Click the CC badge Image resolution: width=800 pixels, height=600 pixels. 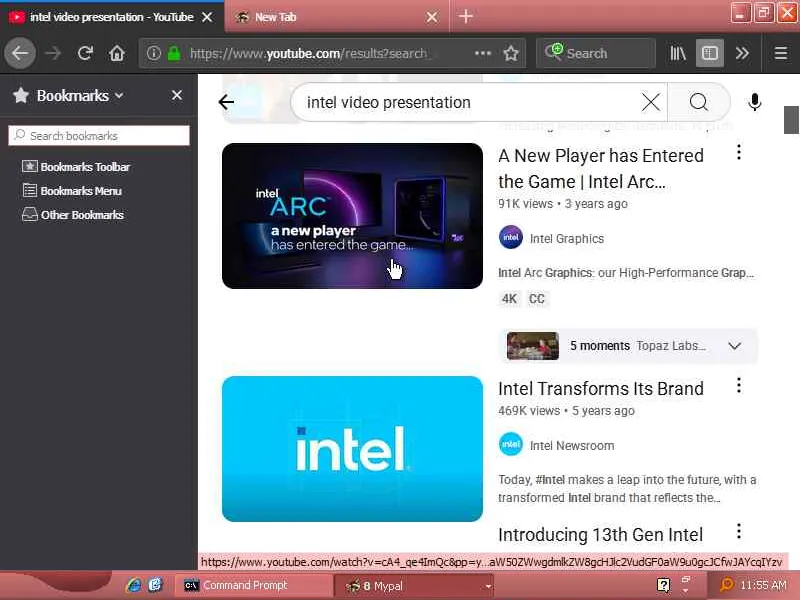click(x=537, y=298)
